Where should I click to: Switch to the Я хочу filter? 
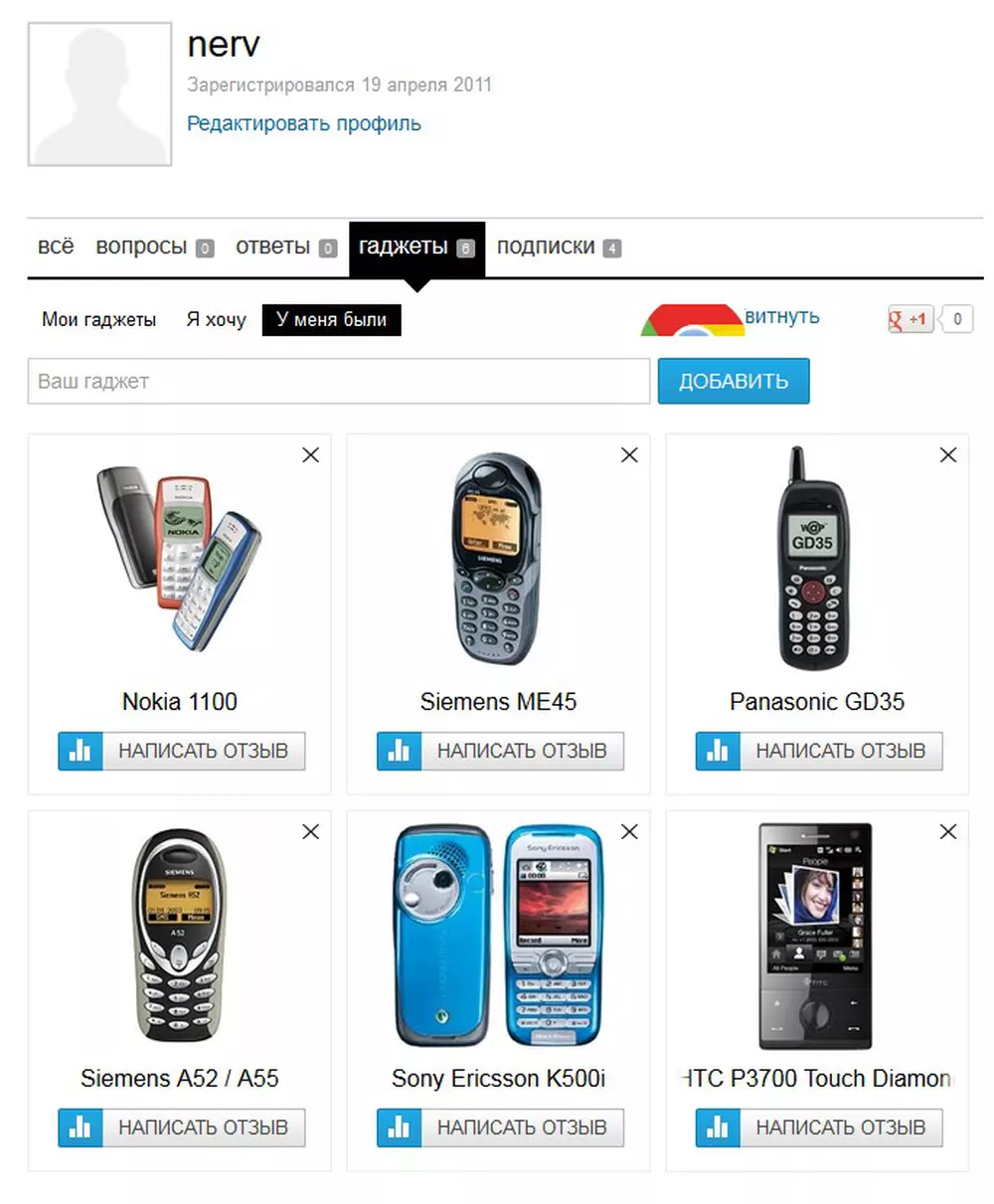(216, 320)
